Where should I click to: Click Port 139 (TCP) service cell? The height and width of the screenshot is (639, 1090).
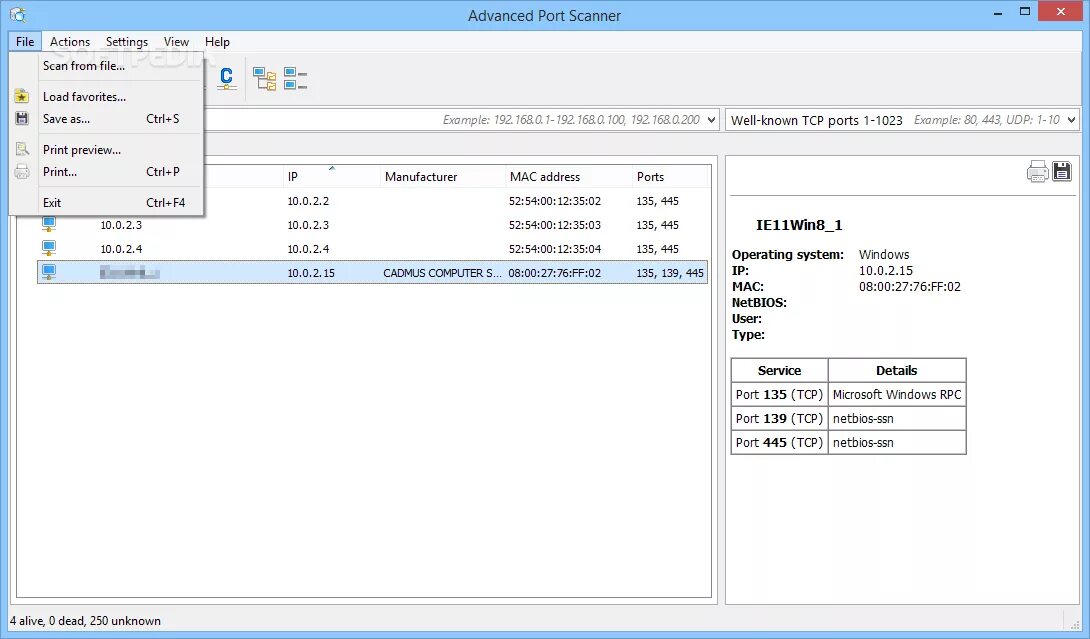point(779,419)
